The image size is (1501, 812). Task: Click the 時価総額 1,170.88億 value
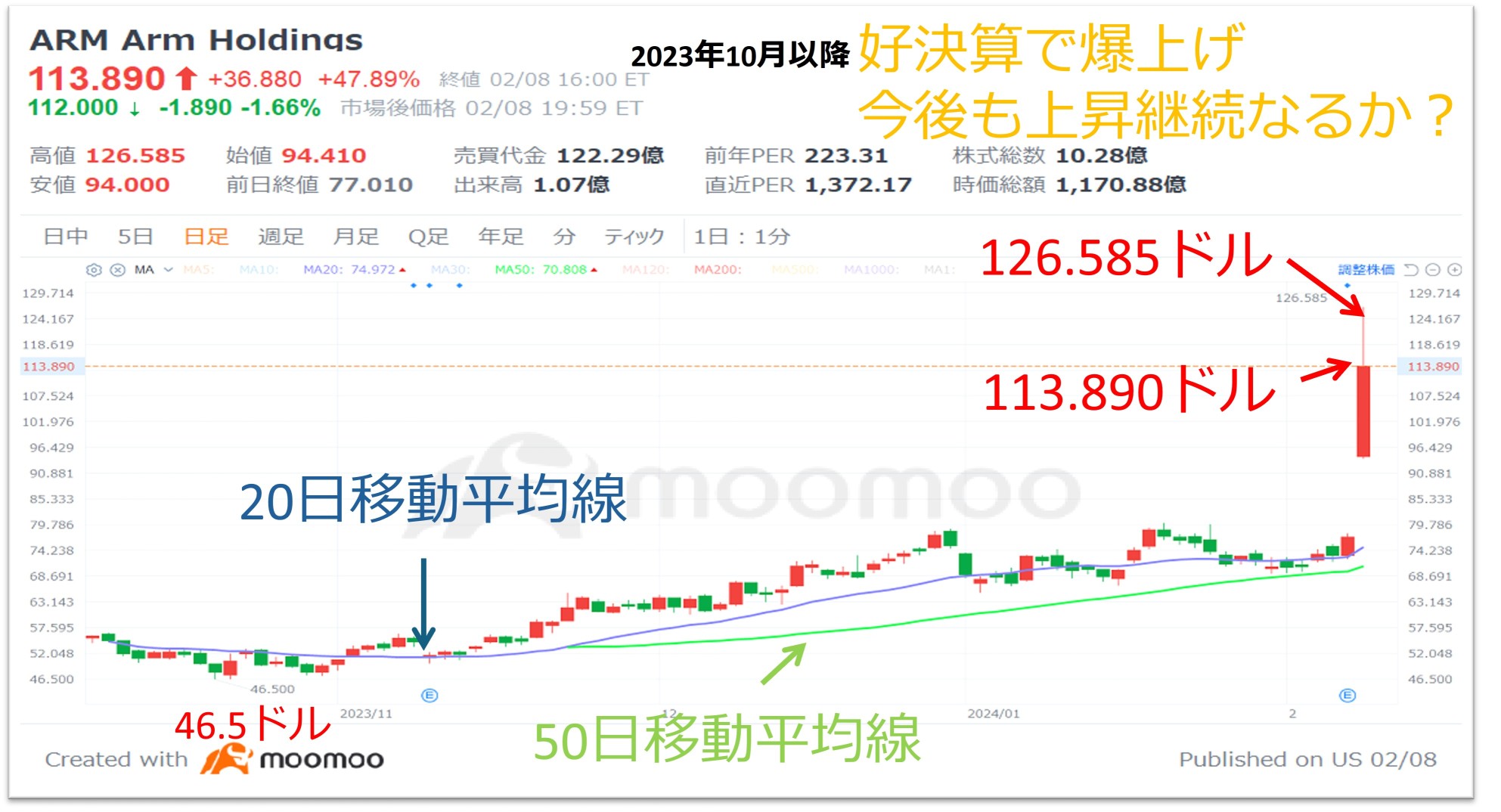coord(1121,184)
